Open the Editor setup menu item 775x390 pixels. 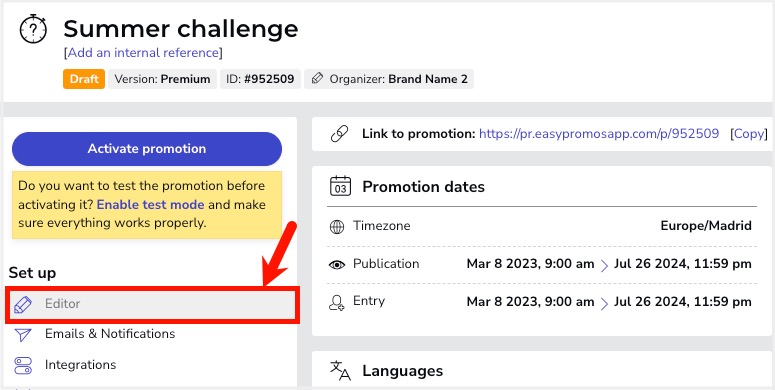tap(152, 304)
